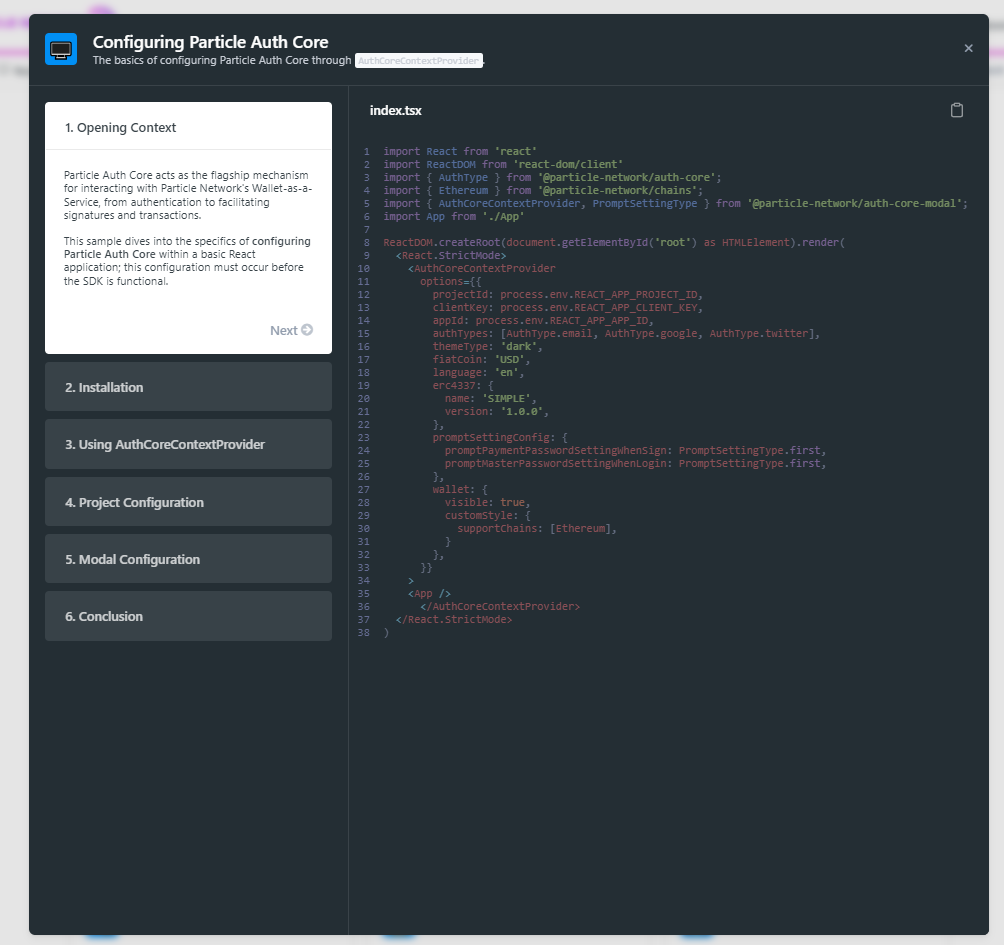Click the paragraph starting 'This sample dives'

[187, 261]
